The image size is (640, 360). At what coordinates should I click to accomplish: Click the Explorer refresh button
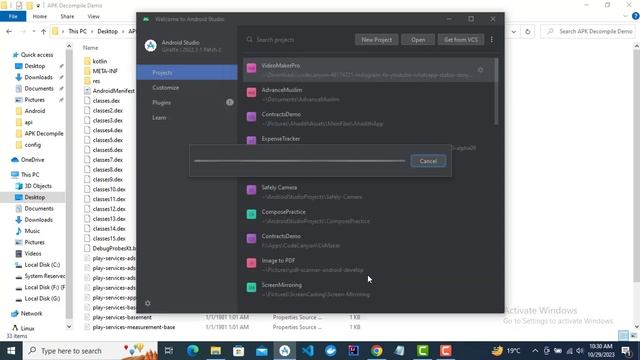click(528, 31)
